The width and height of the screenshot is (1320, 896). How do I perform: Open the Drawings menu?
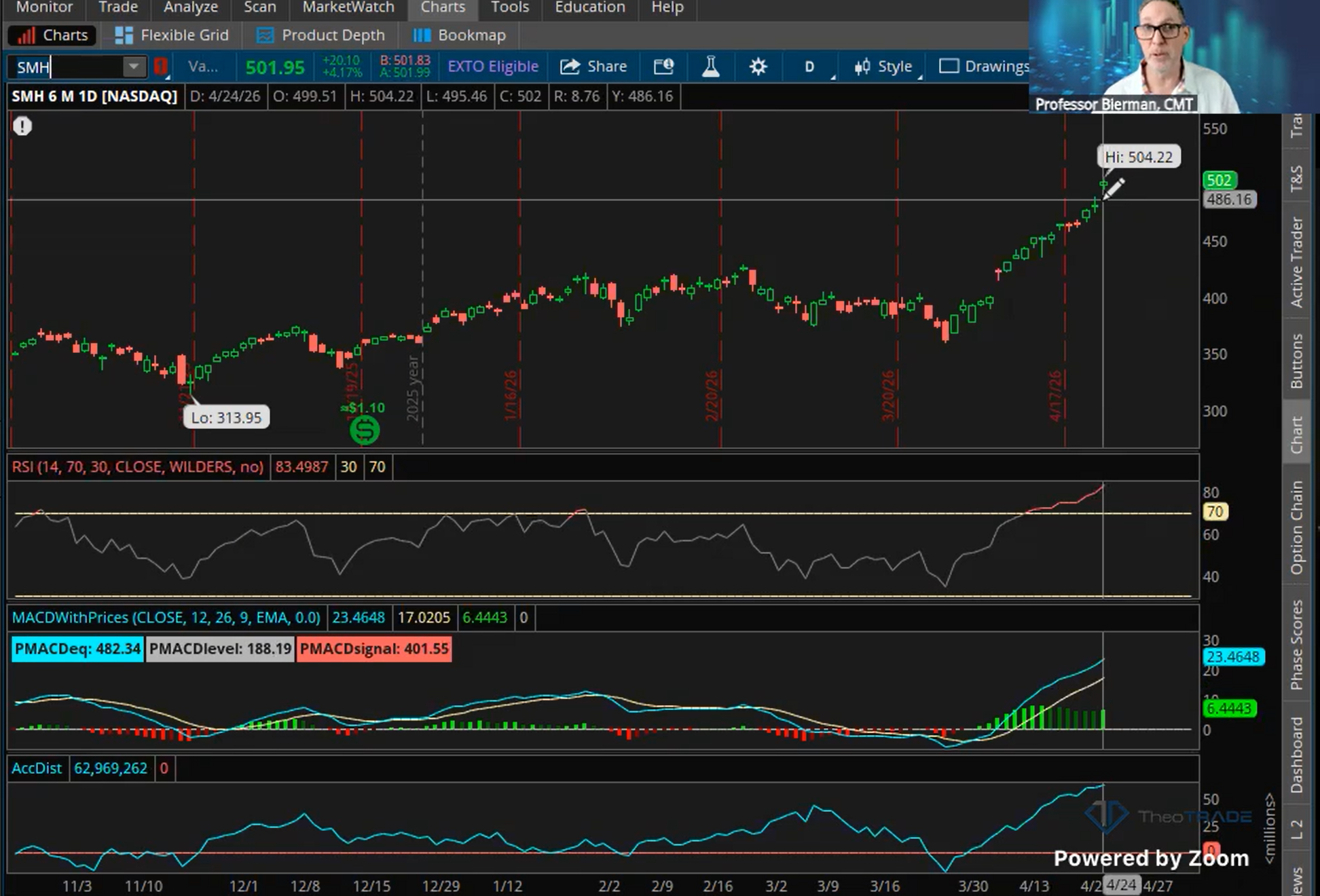[x=984, y=67]
